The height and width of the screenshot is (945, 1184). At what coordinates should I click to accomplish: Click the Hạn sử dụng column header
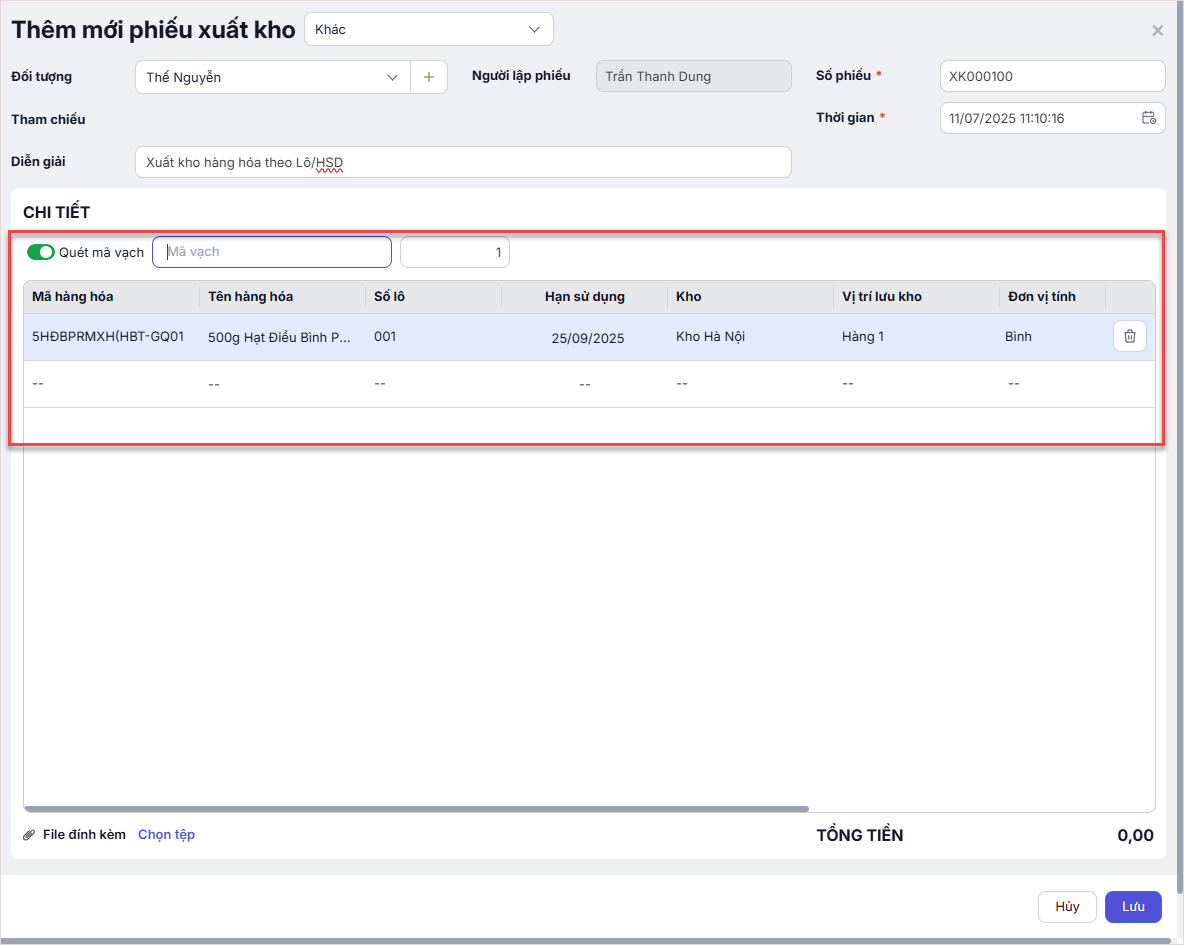584,297
